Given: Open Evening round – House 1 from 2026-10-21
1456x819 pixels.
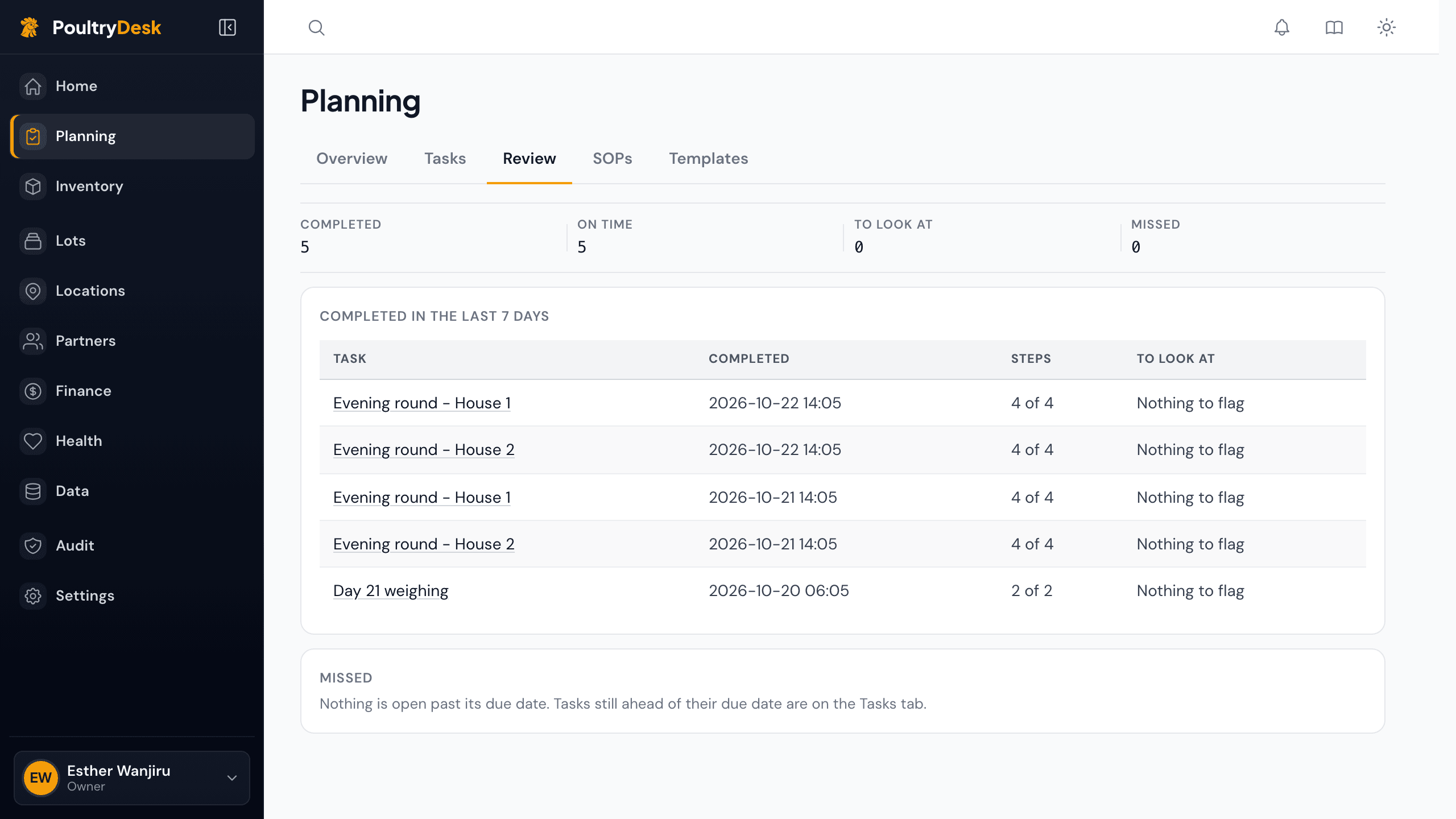Looking at the screenshot, I should coord(422,498).
